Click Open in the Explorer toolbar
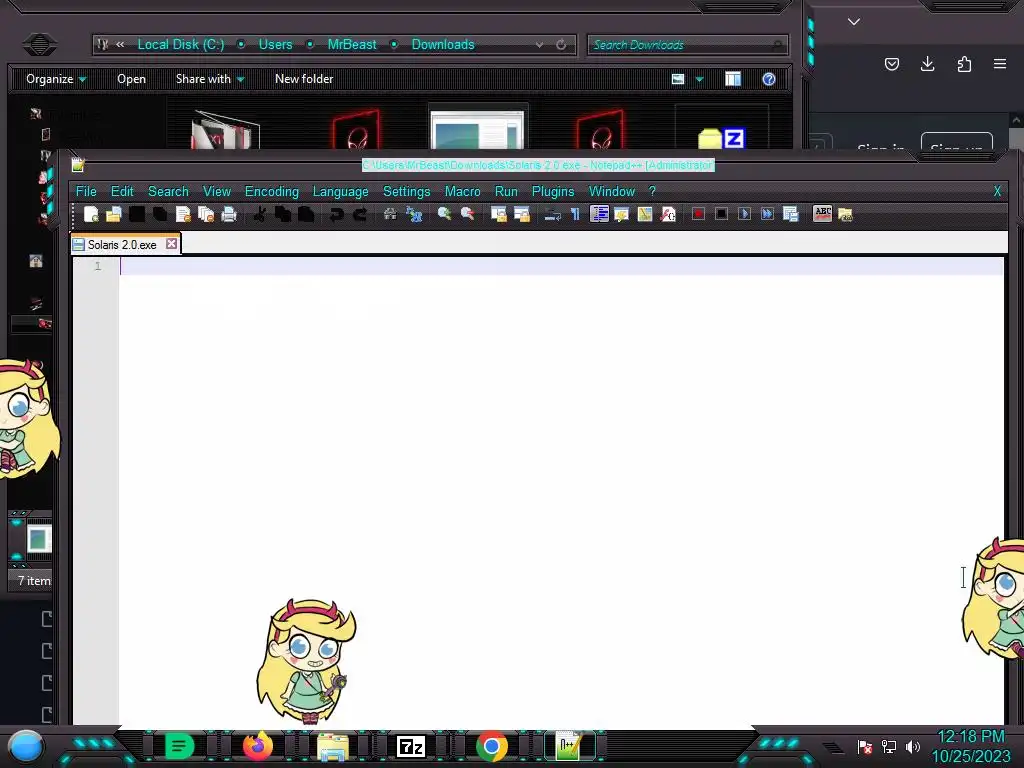Viewport: 1024px width, 768px height. click(131, 79)
